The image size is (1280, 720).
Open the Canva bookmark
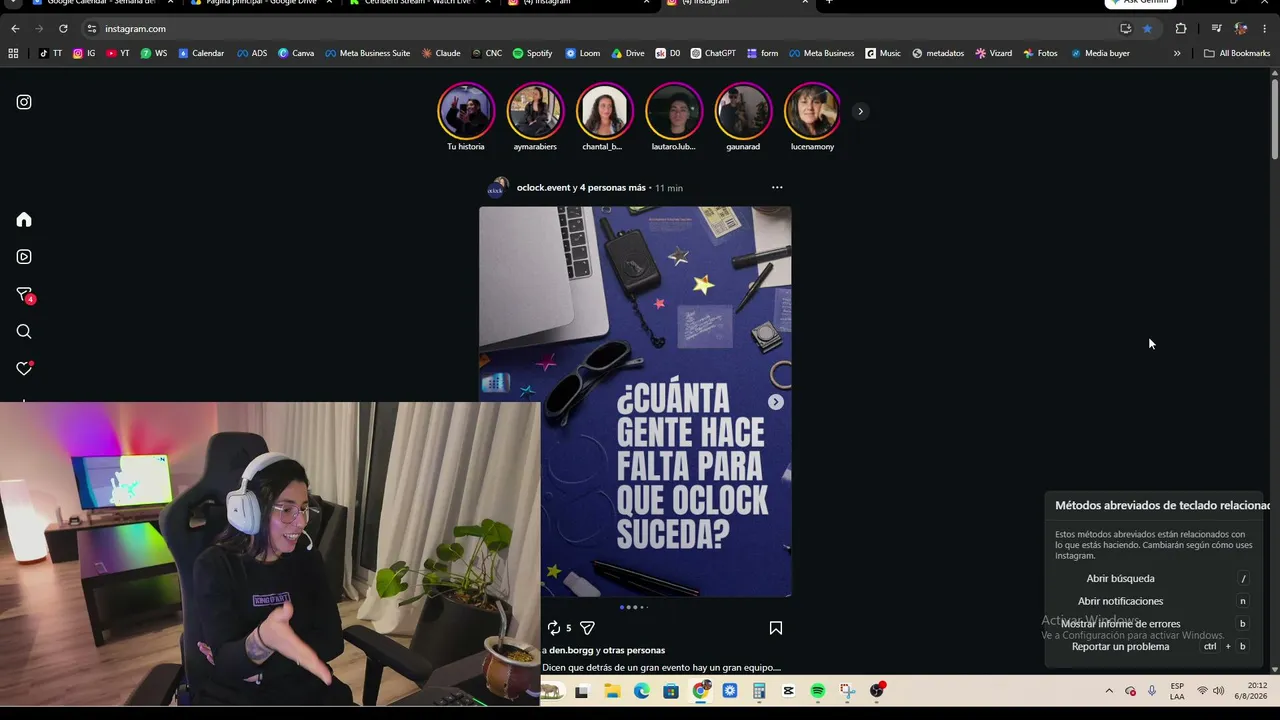[295, 53]
